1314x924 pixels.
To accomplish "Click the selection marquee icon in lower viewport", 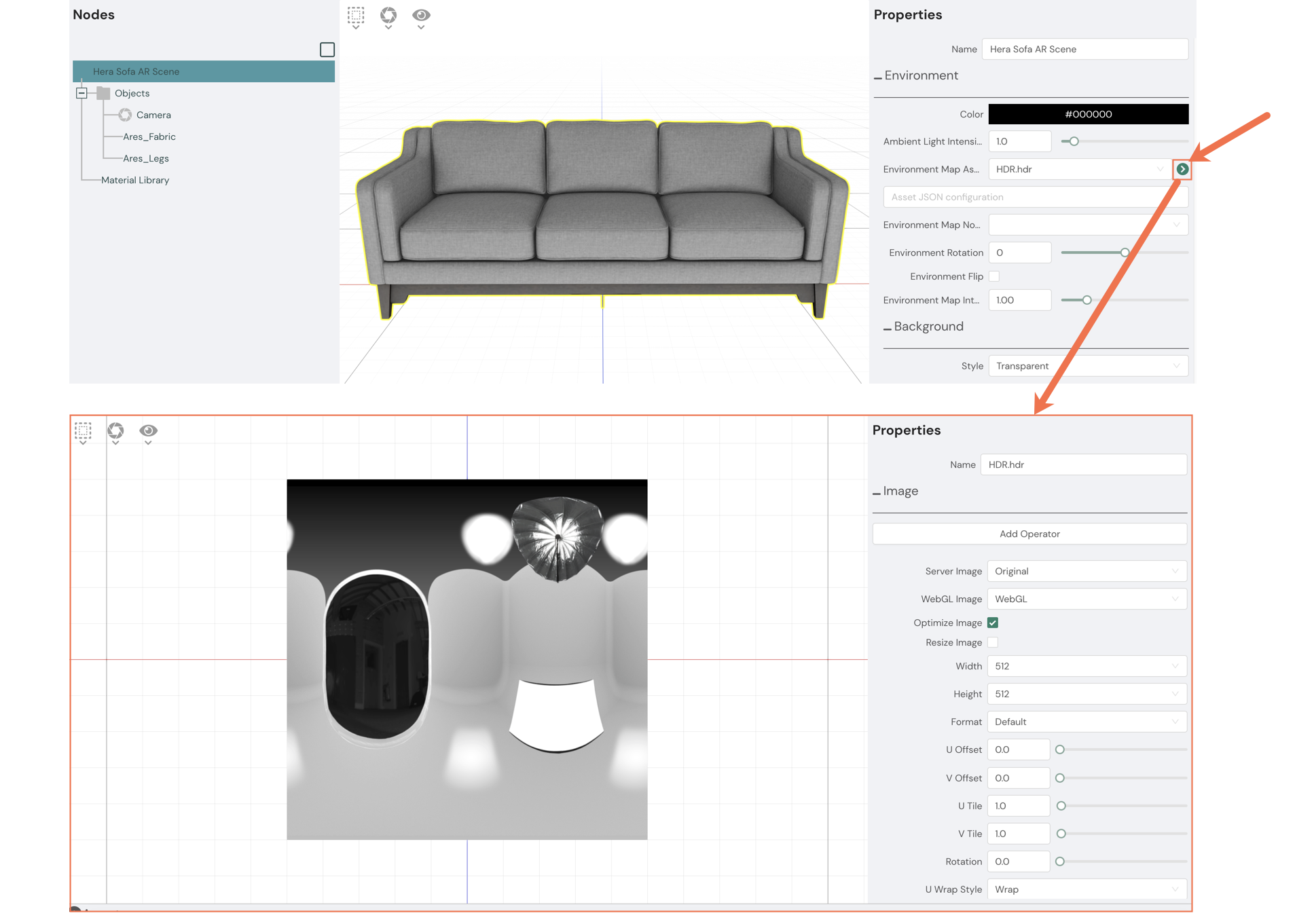I will [83, 430].
